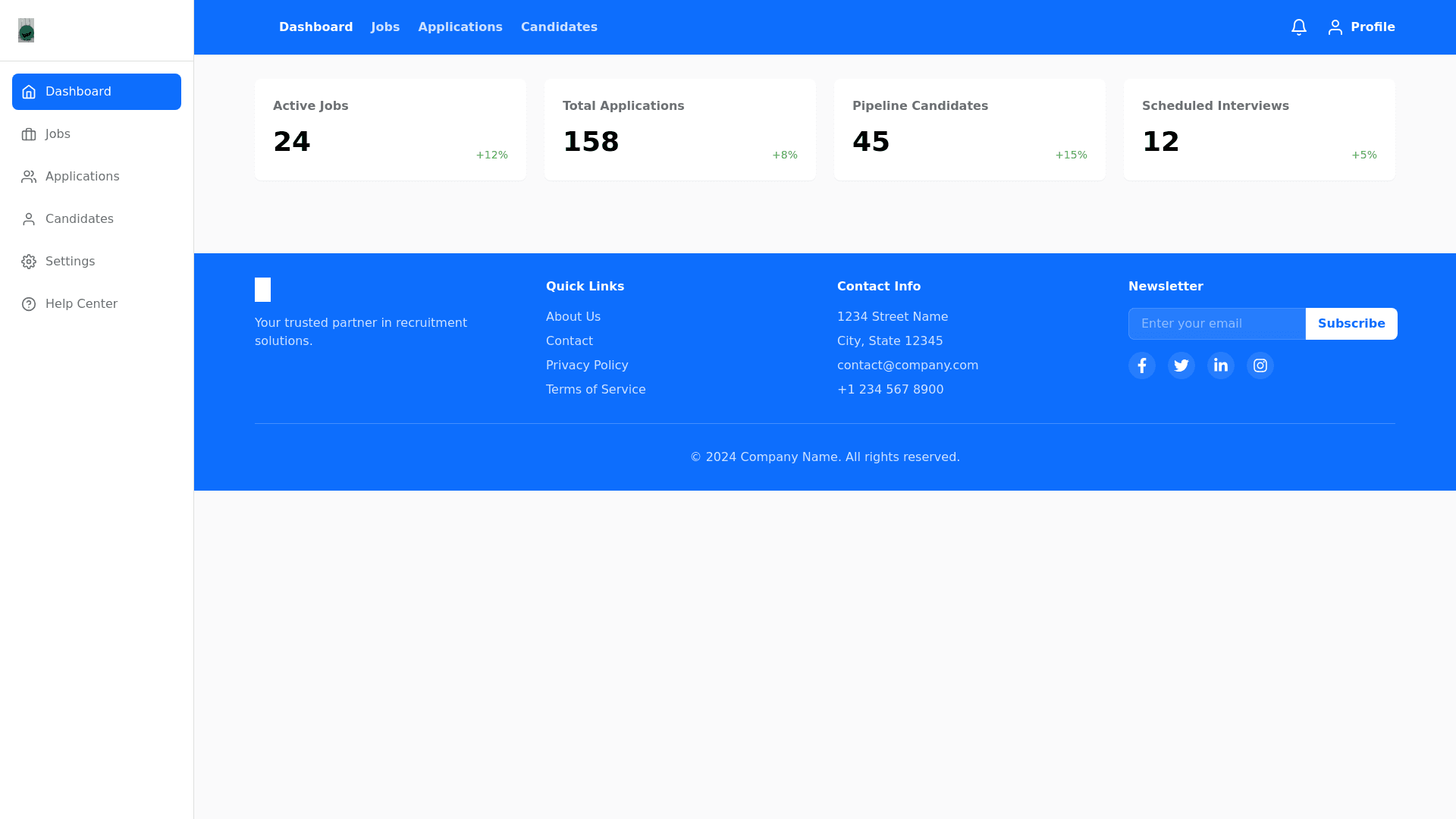Select Jobs in the top navigation
Image resolution: width=1456 pixels, height=819 pixels.
(384, 27)
